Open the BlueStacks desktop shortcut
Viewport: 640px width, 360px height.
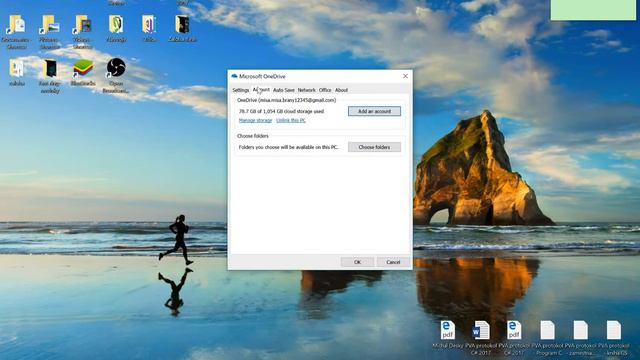[83, 73]
